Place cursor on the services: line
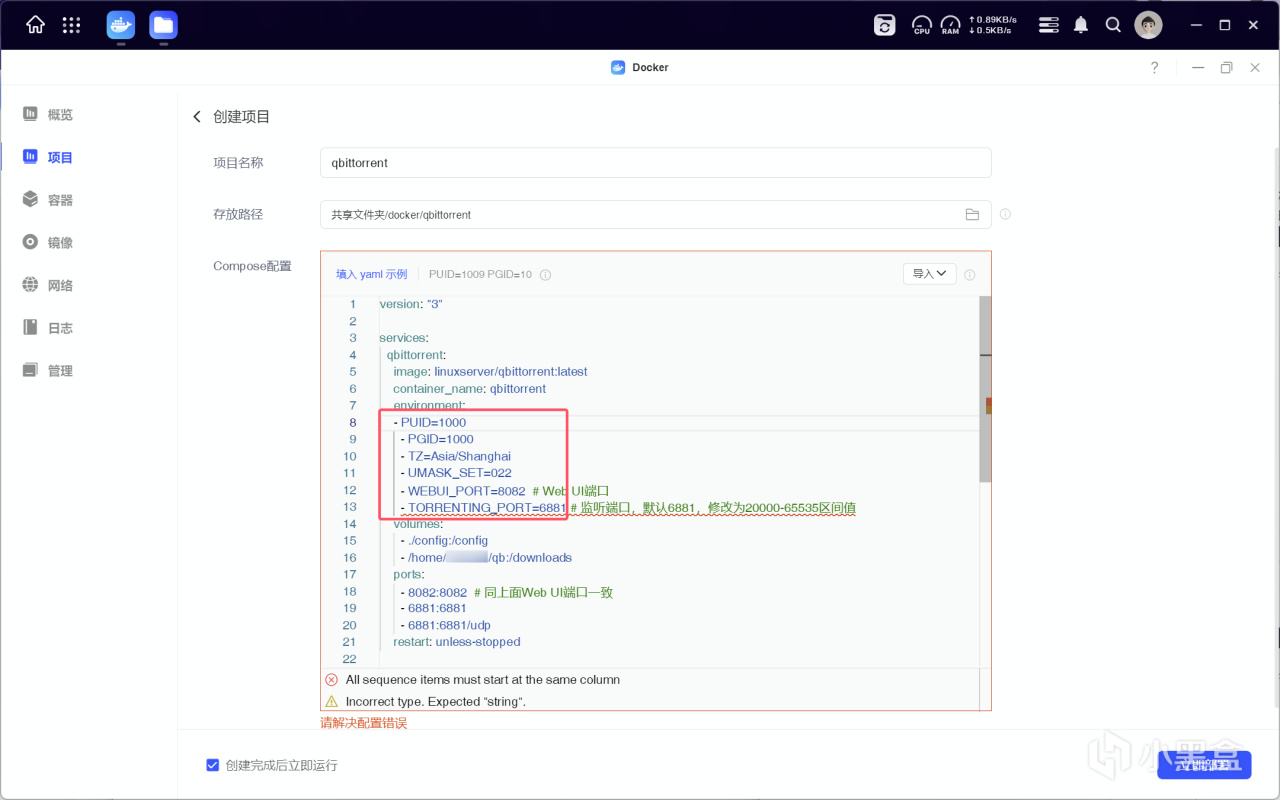Screen dimensions: 1280x800 [x=404, y=338]
